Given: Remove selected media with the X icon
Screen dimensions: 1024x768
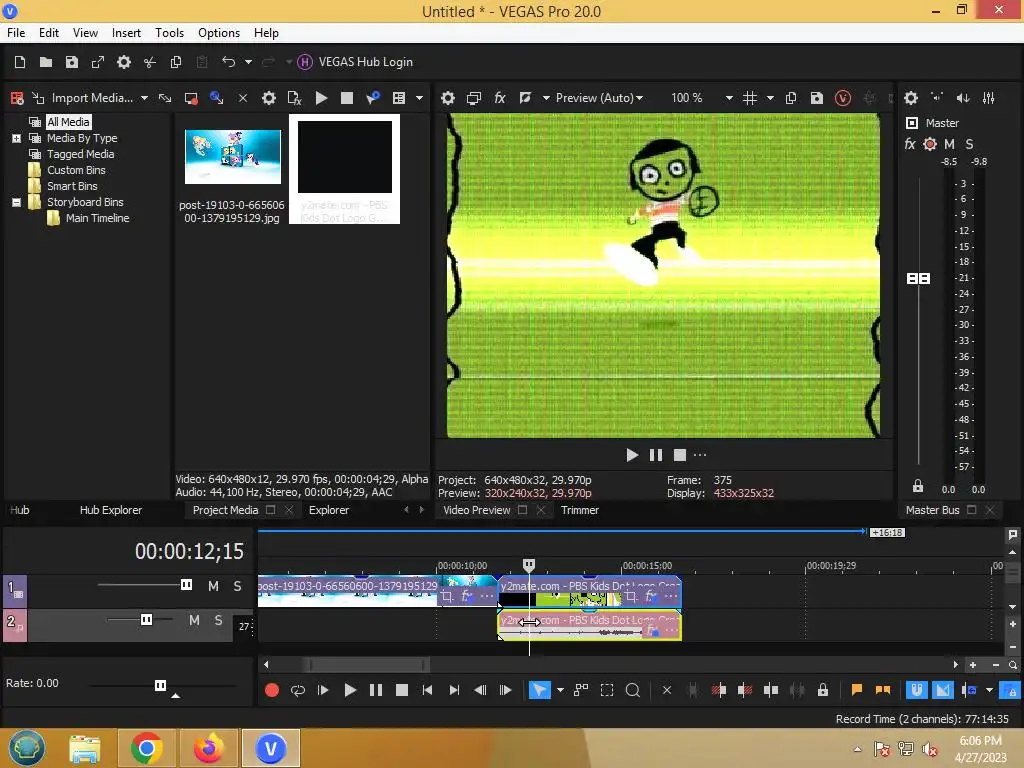Looking at the screenshot, I should [x=243, y=98].
